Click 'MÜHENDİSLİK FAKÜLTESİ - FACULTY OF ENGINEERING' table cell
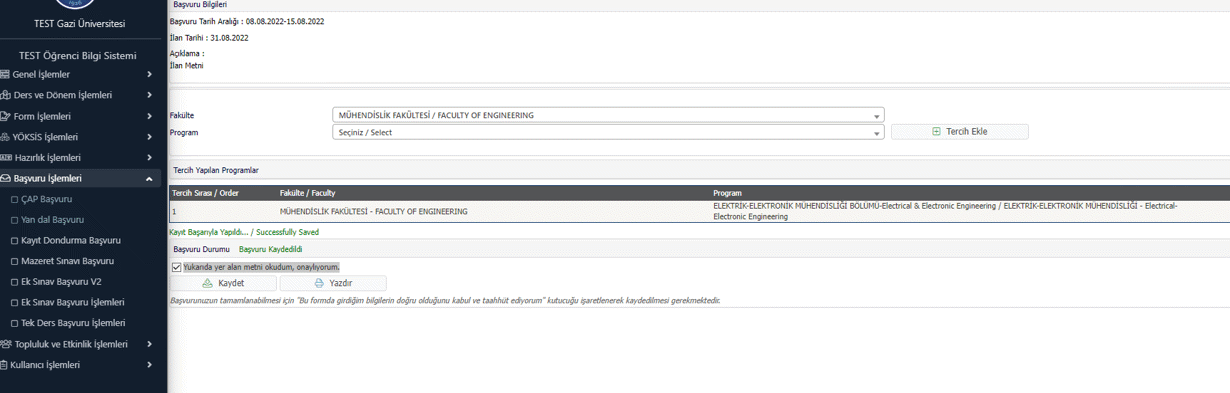 click(x=373, y=212)
